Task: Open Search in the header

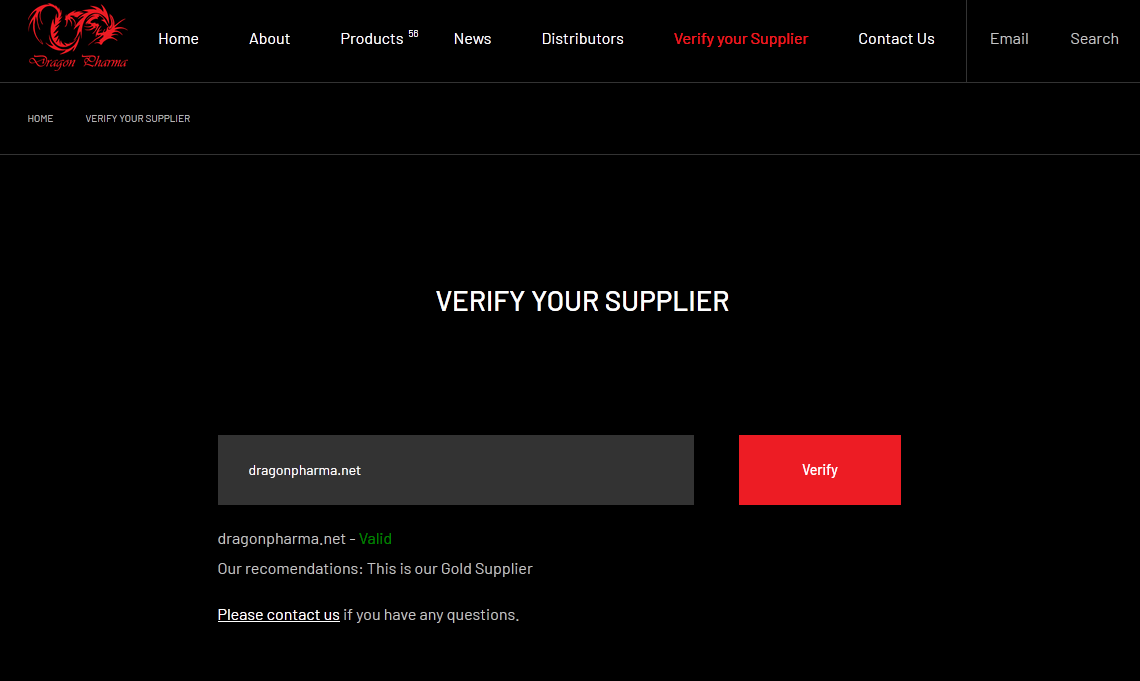Action: click(x=1094, y=39)
